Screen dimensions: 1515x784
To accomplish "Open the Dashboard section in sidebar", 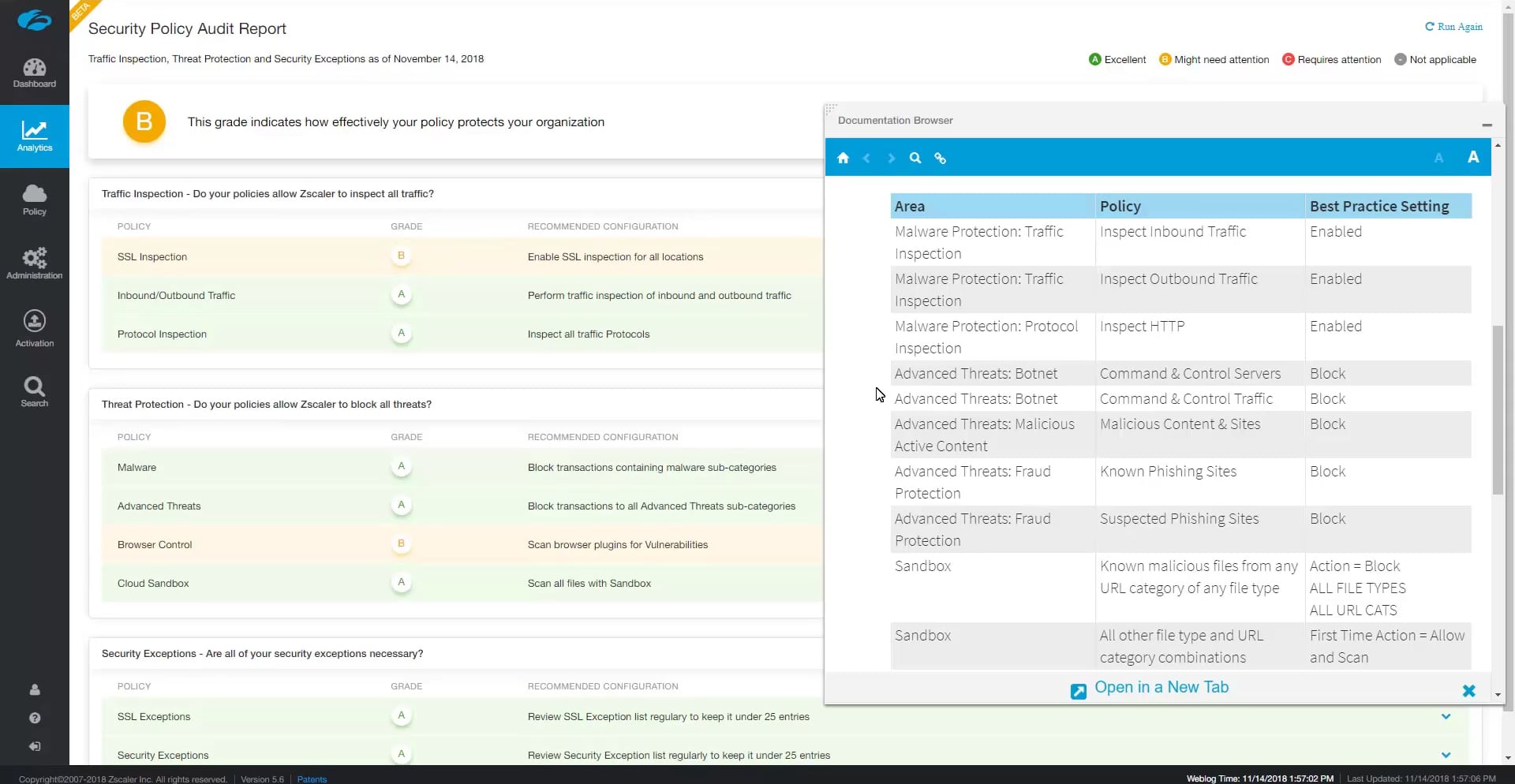I will coord(34,73).
